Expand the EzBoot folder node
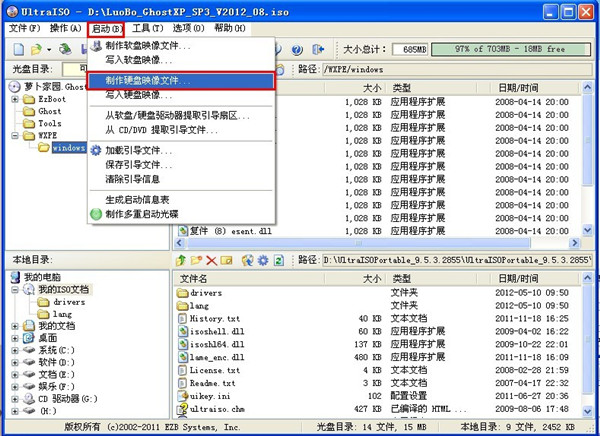This screenshot has width=600, height=436. tap(15, 99)
